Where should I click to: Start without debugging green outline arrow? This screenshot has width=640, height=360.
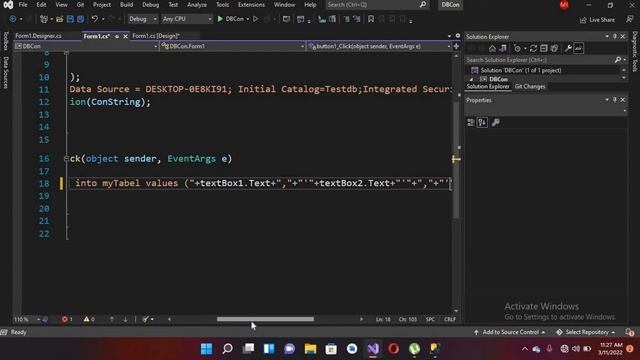click(x=256, y=19)
